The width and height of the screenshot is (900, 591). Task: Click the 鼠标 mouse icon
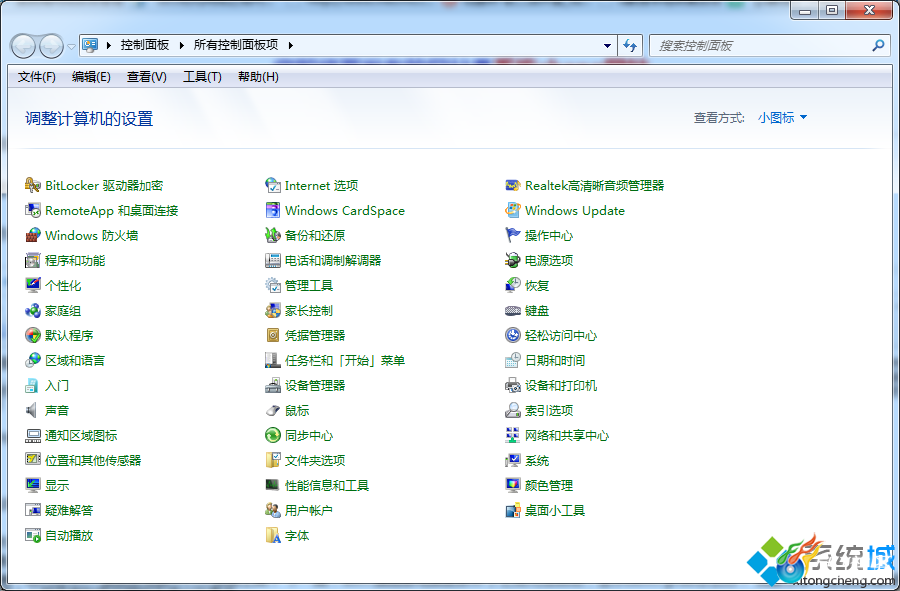(x=273, y=410)
